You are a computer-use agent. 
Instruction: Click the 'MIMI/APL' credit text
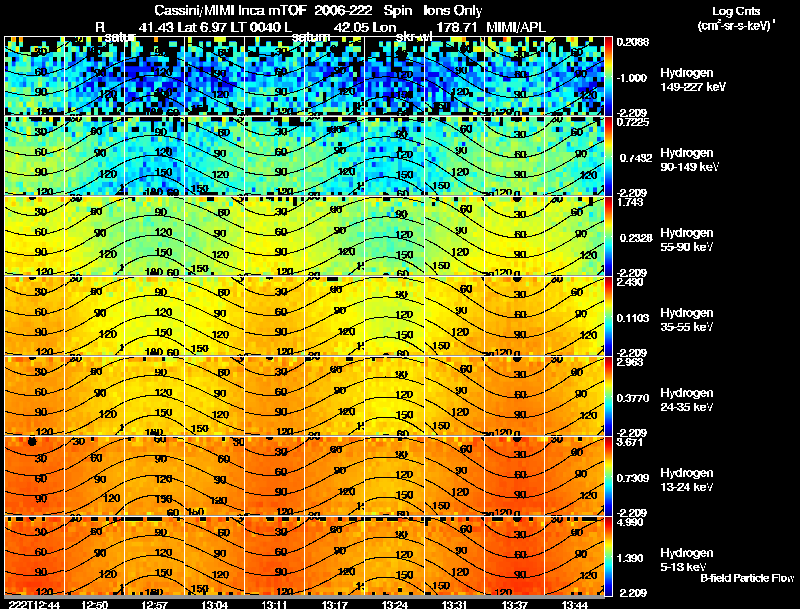(x=516, y=27)
